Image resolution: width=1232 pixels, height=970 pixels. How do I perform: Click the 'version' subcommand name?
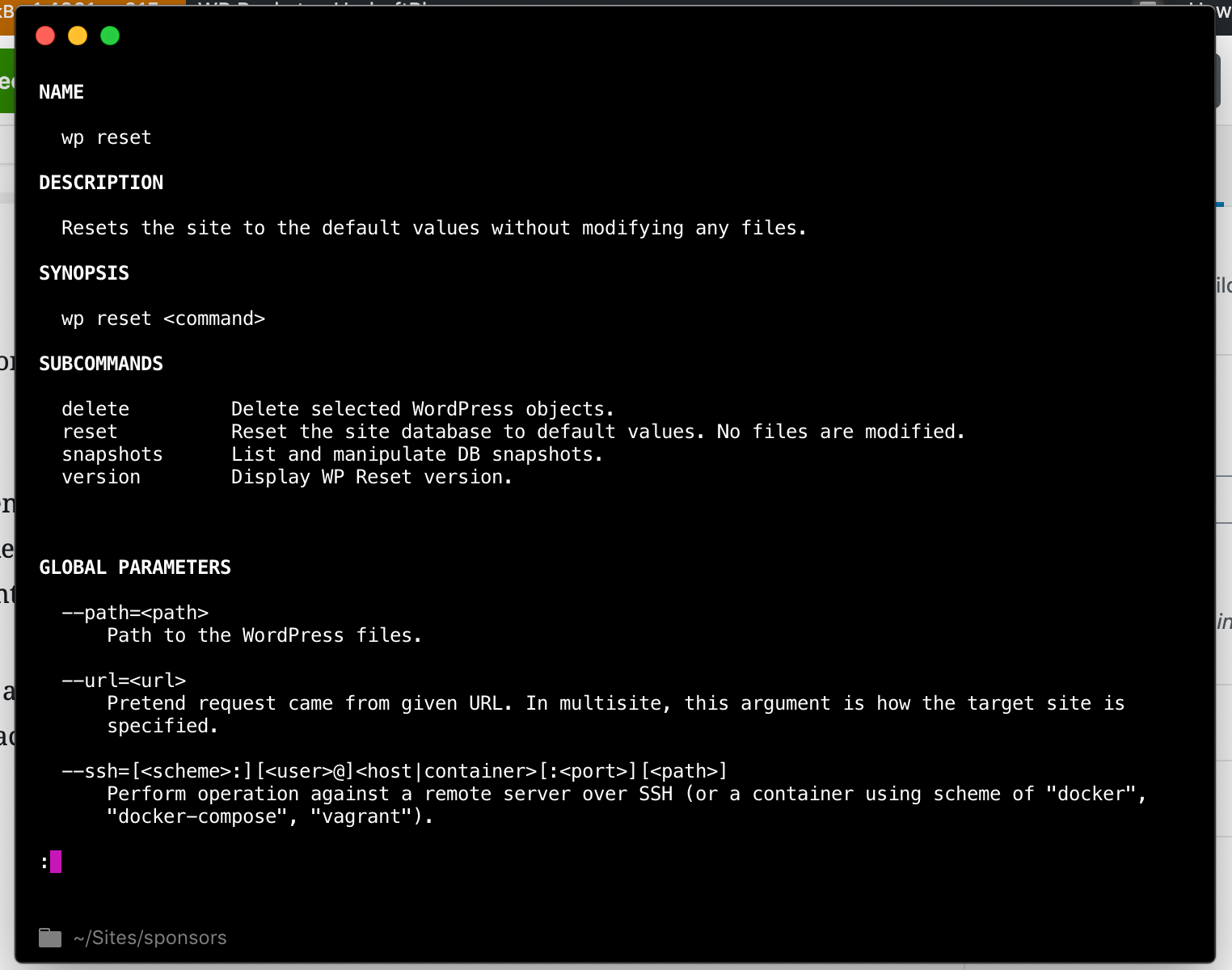[x=101, y=477]
